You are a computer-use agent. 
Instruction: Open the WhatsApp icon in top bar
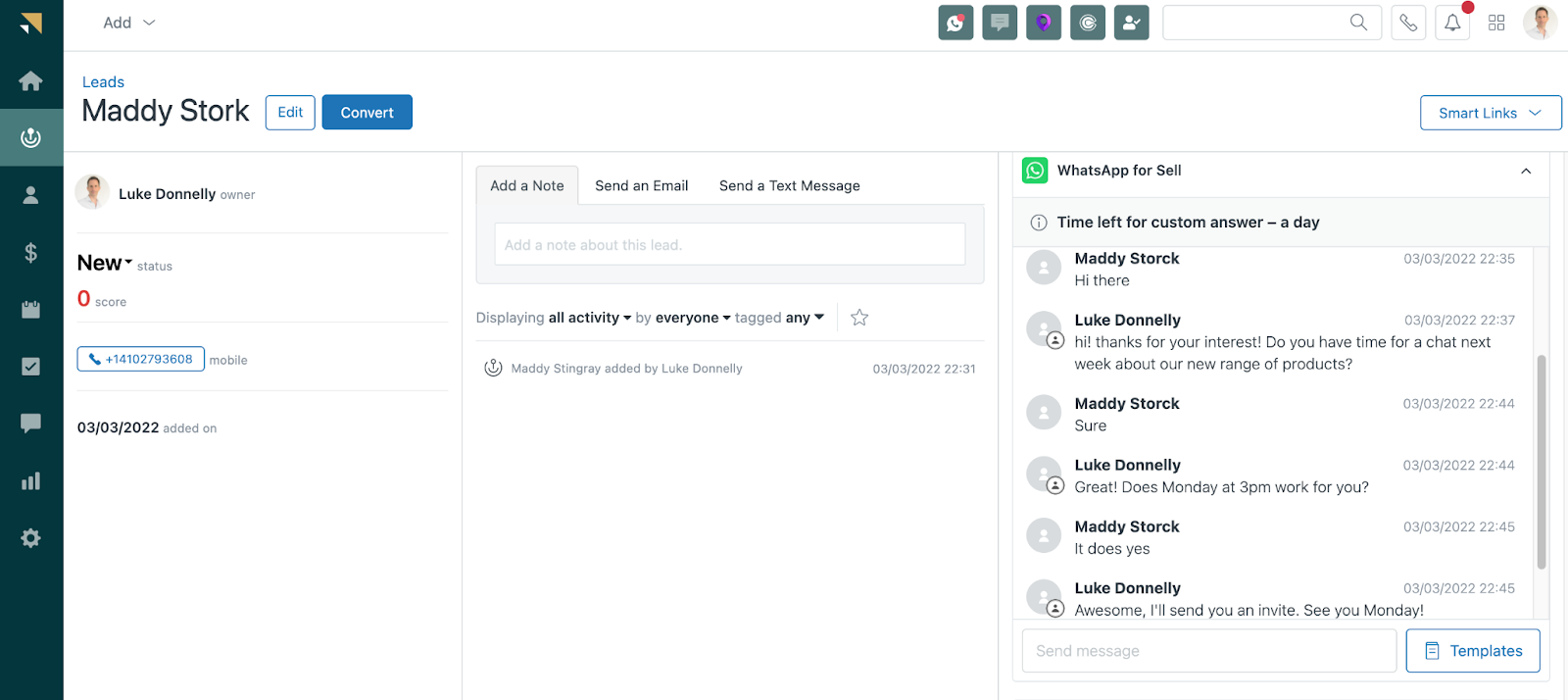(955, 23)
